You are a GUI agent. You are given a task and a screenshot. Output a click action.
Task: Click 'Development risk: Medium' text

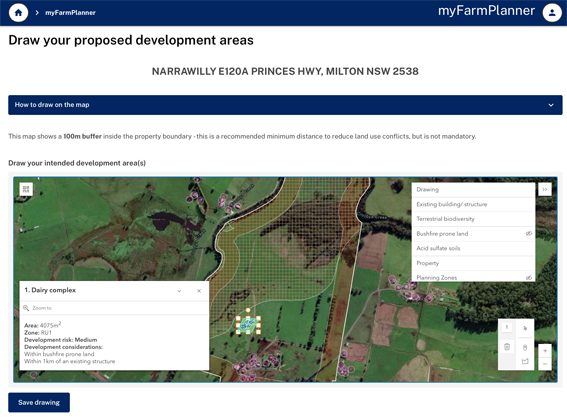click(60, 340)
